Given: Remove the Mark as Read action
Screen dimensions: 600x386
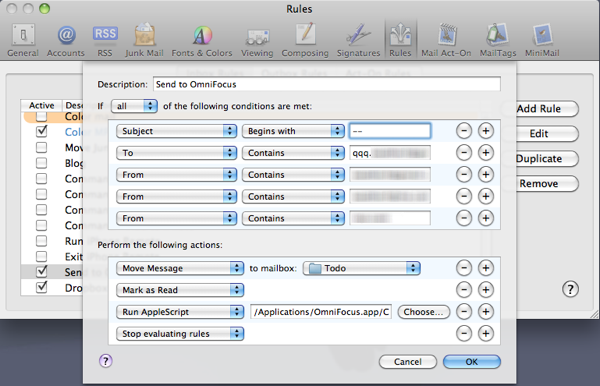Looking at the screenshot, I should tap(464, 290).
